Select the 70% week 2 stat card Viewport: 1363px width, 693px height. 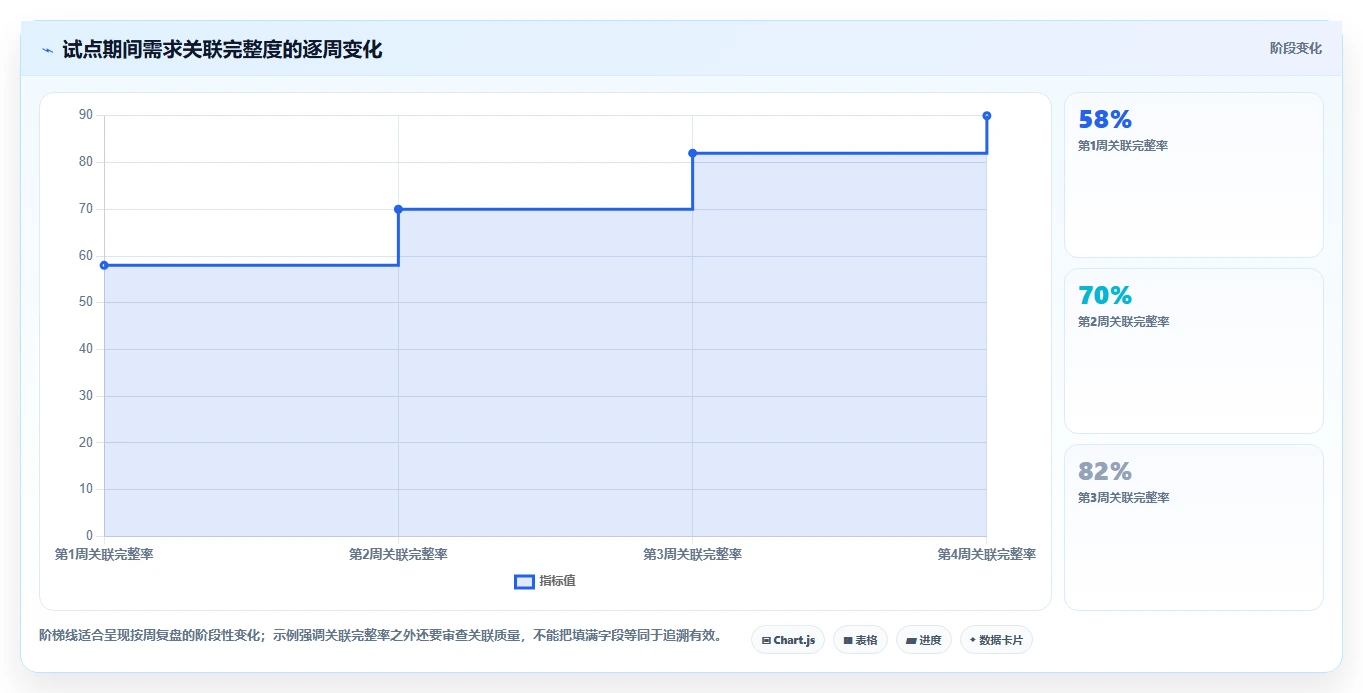pyautogui.click(x=1194, y=351)
